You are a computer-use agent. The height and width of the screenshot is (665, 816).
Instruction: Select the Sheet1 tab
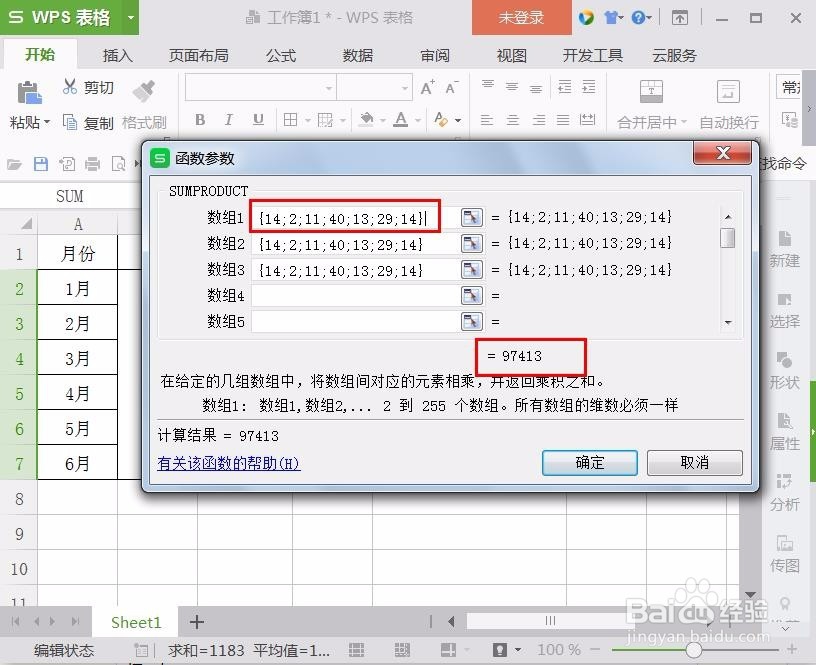click(x=136, y=622)
